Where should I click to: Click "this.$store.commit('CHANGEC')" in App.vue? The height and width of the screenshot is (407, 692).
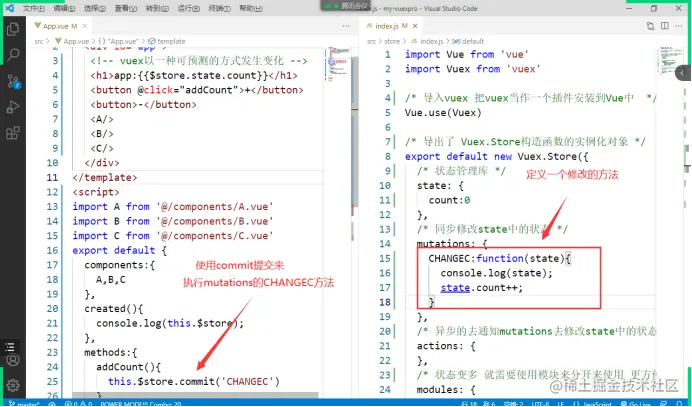click(x=194, y=381)
